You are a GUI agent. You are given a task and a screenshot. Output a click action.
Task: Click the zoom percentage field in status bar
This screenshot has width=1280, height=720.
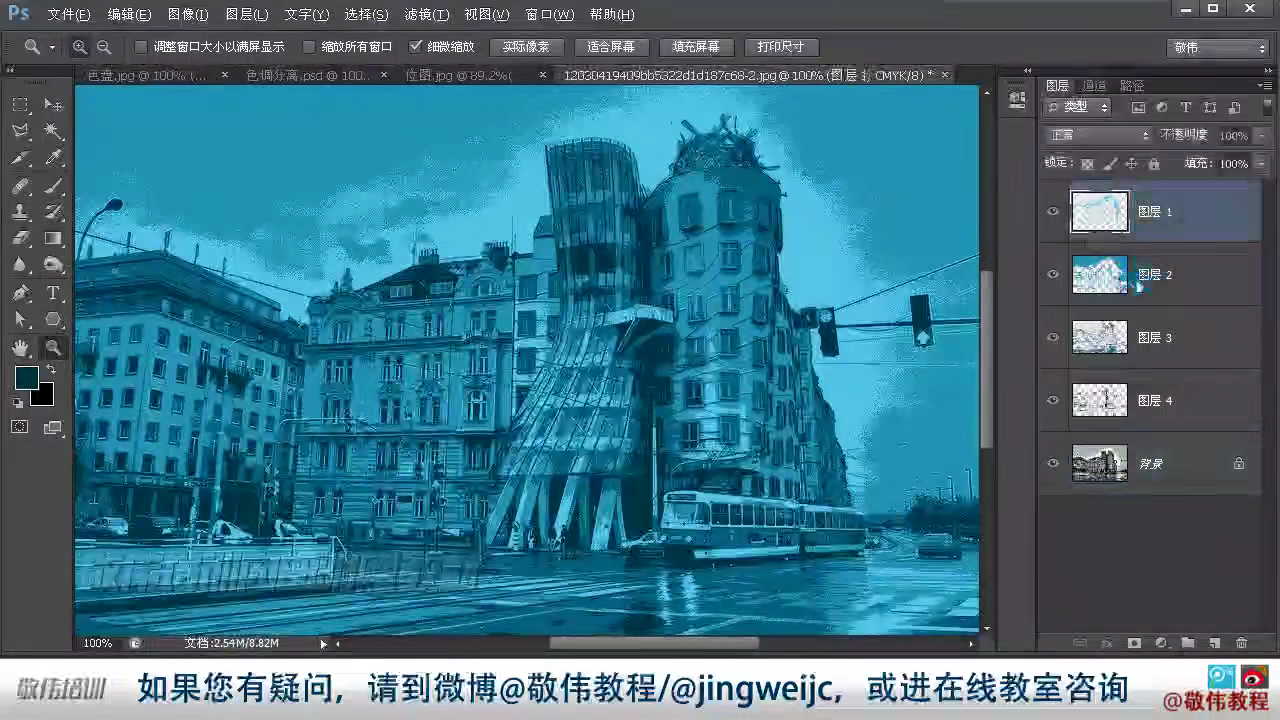98,644
